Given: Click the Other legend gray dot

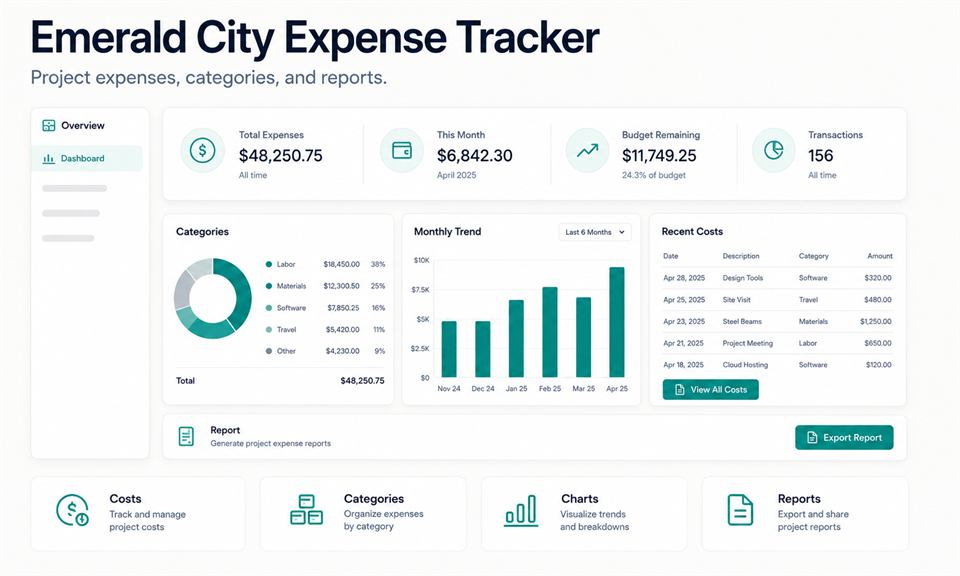Looking at the screenshot, I should pos(269,351).
